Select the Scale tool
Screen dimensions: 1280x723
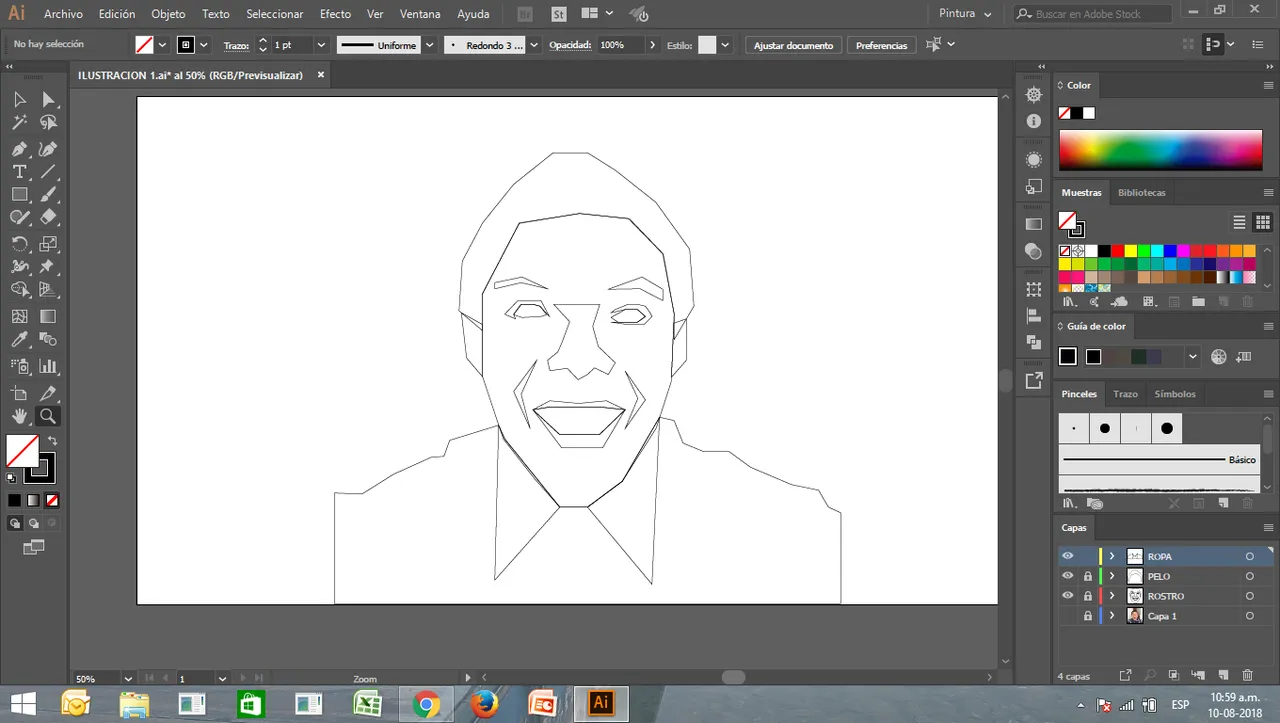pyautogui.click(x=48, y=243)
